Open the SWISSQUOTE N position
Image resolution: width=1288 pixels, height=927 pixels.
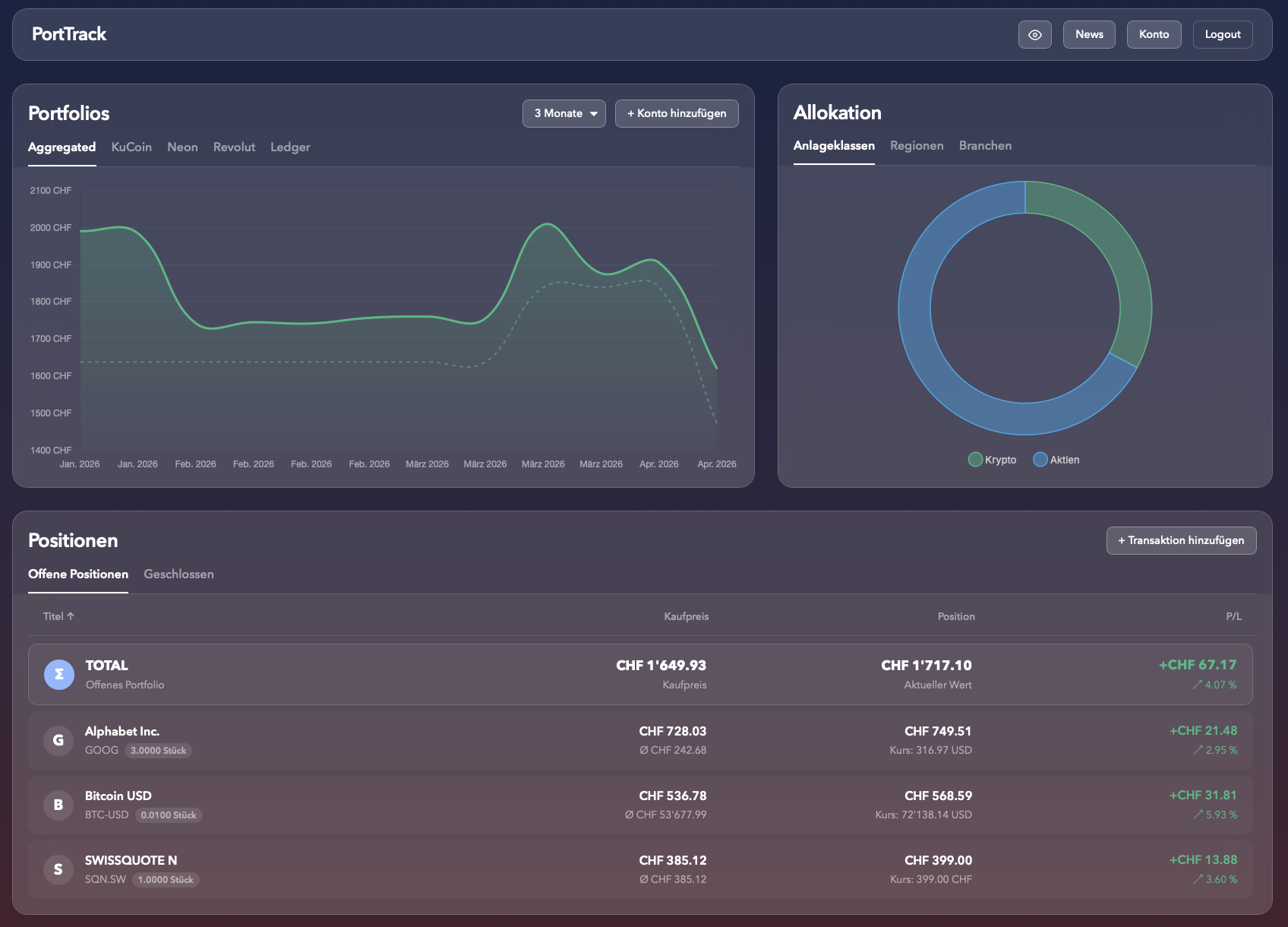[640, 870]
